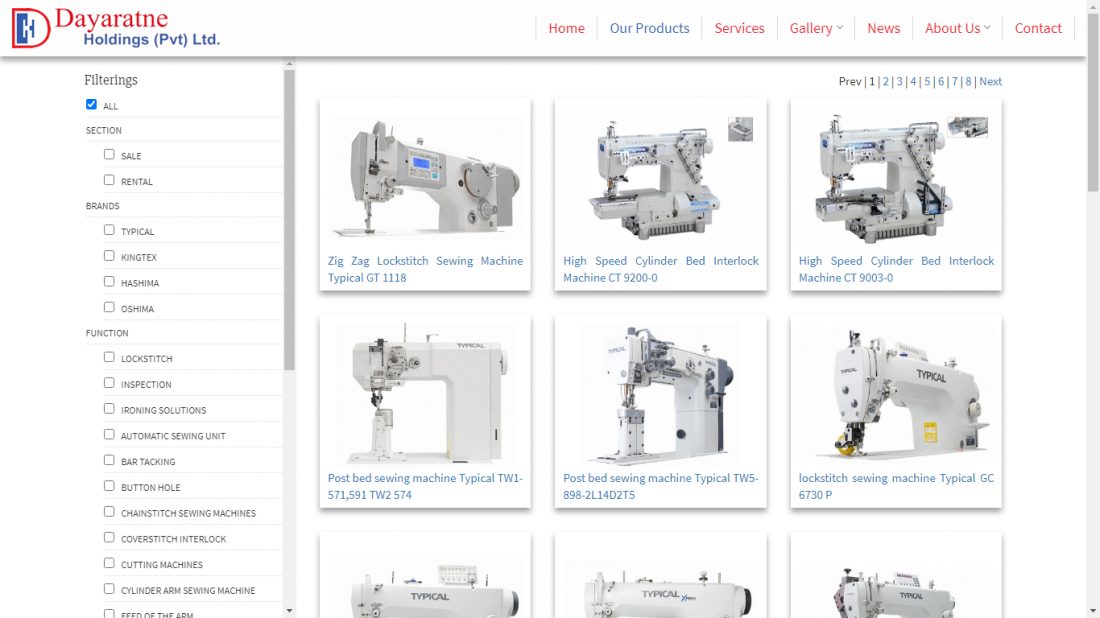Tick the INSPECTION function checkbox
Viewport: 1100px width, 618px height.
coord(109,383)
